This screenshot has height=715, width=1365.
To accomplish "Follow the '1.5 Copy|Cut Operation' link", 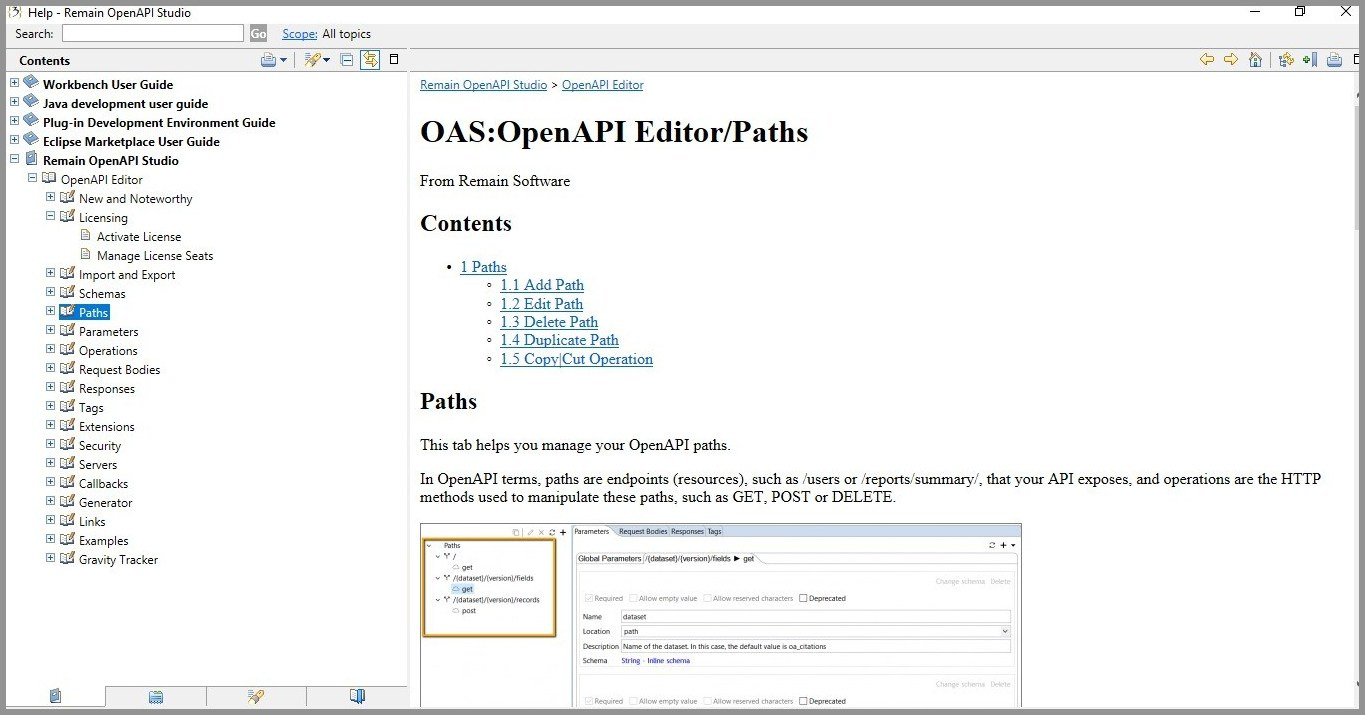I will click(x=576, y=359).
